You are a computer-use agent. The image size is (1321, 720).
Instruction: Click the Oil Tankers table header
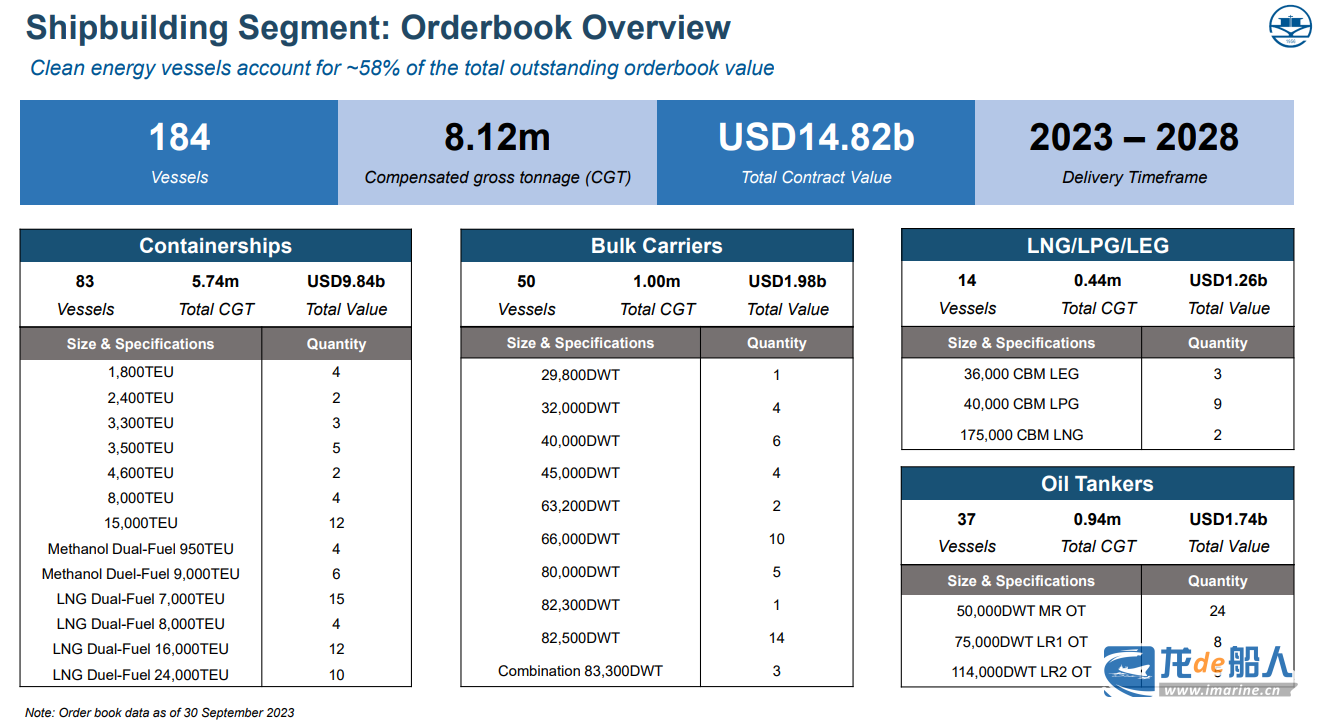pyautogui.click(x=1097, y=484)
